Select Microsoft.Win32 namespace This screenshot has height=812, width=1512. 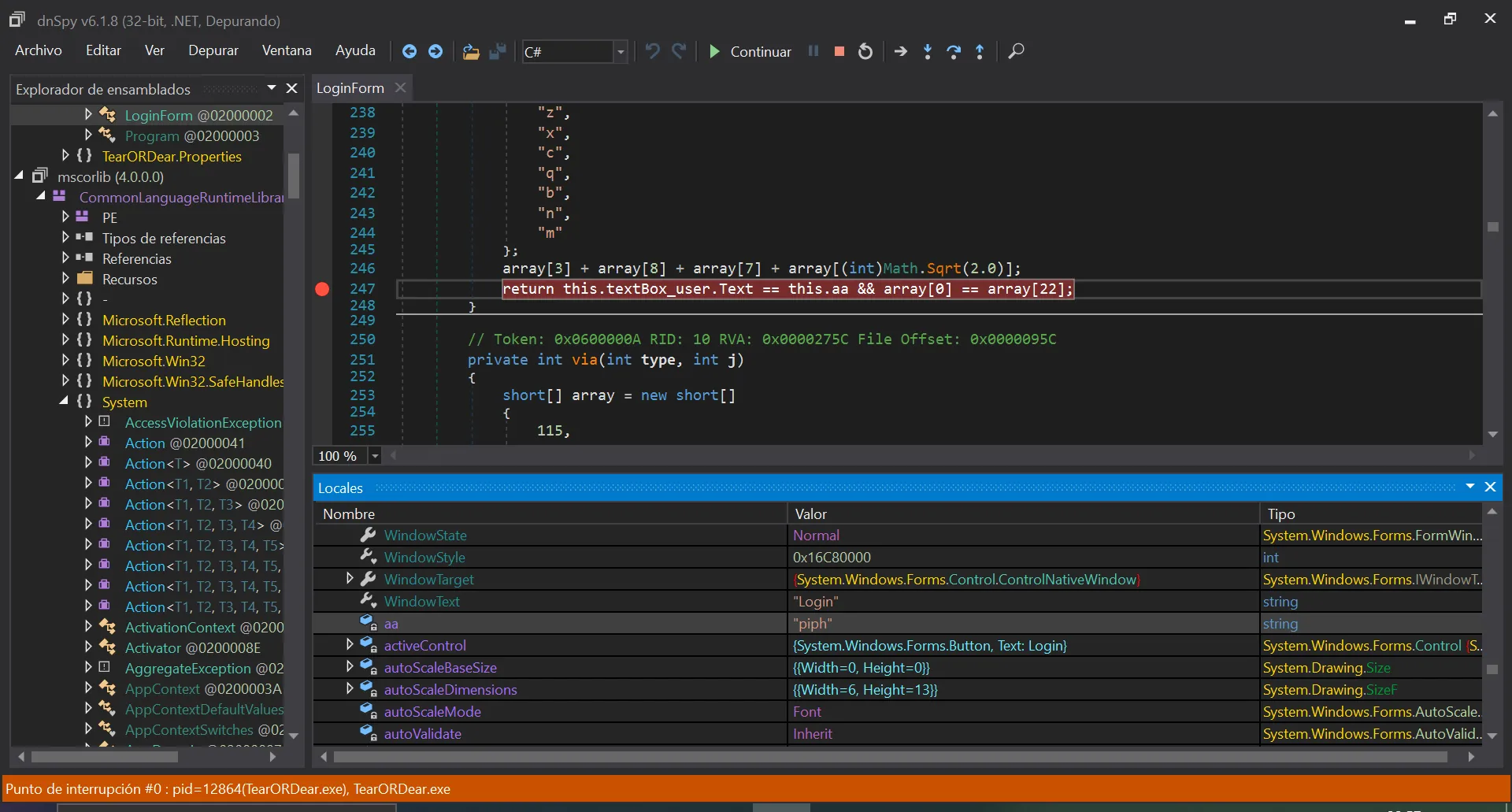154,361
